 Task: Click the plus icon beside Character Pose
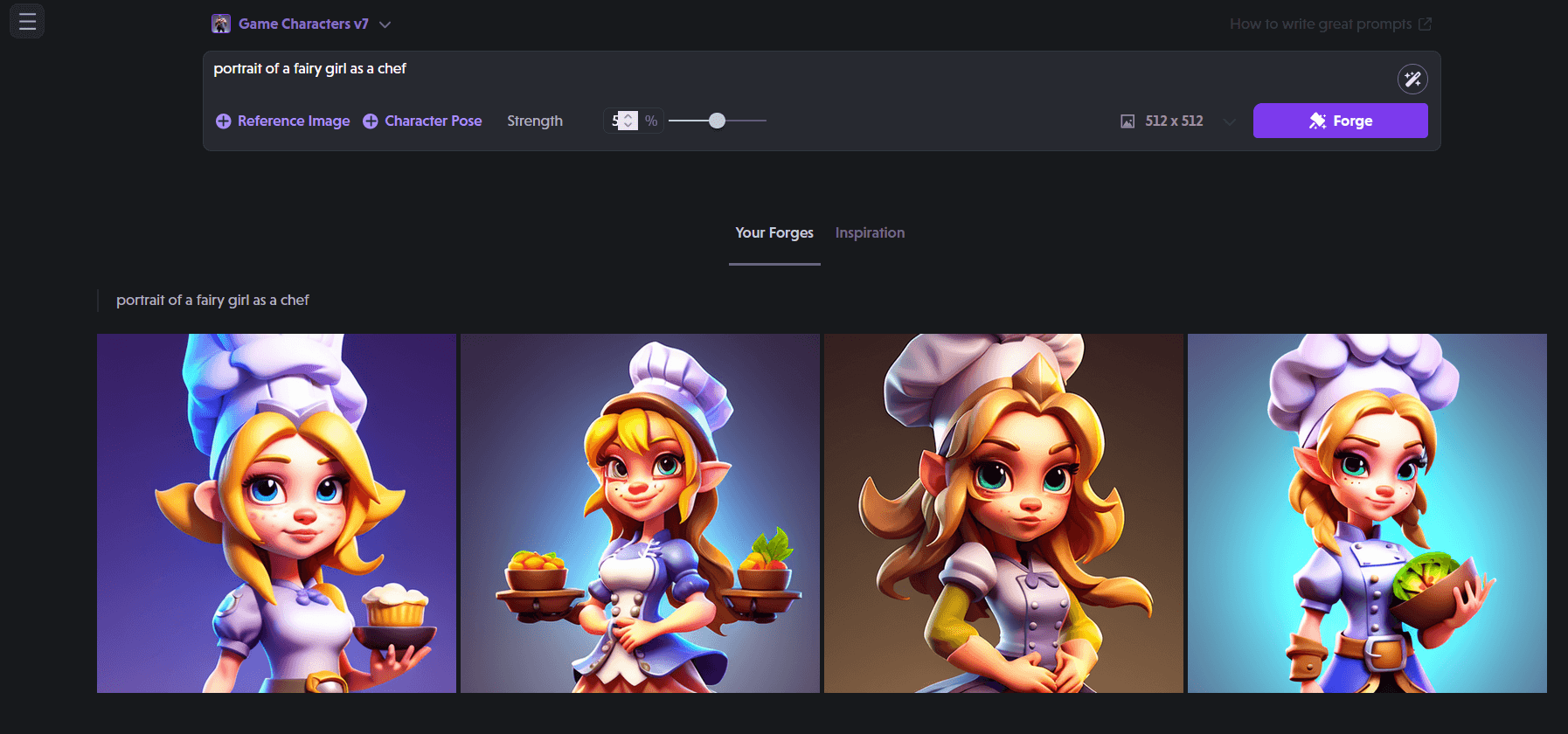pos(371,121)
